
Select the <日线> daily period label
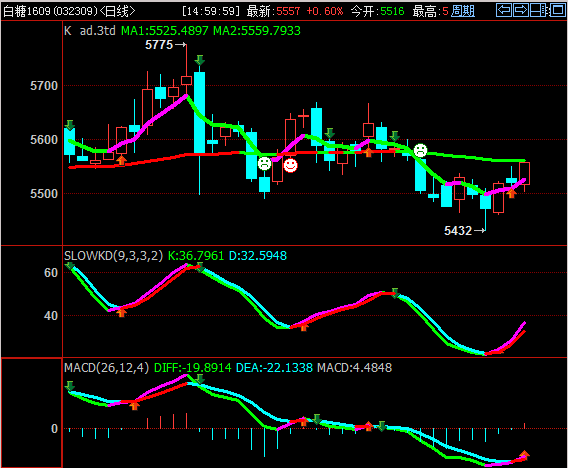(117, 11)
